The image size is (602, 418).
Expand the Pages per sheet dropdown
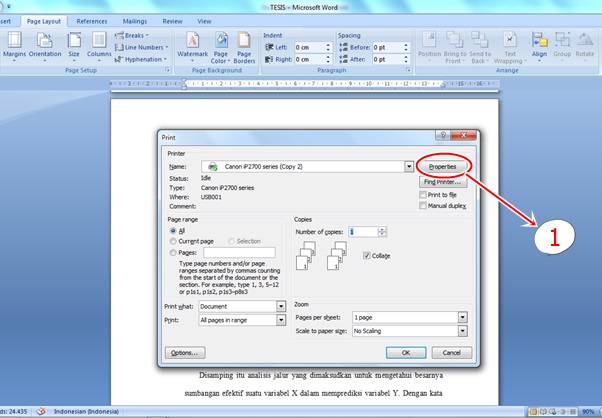pos(463,317)
